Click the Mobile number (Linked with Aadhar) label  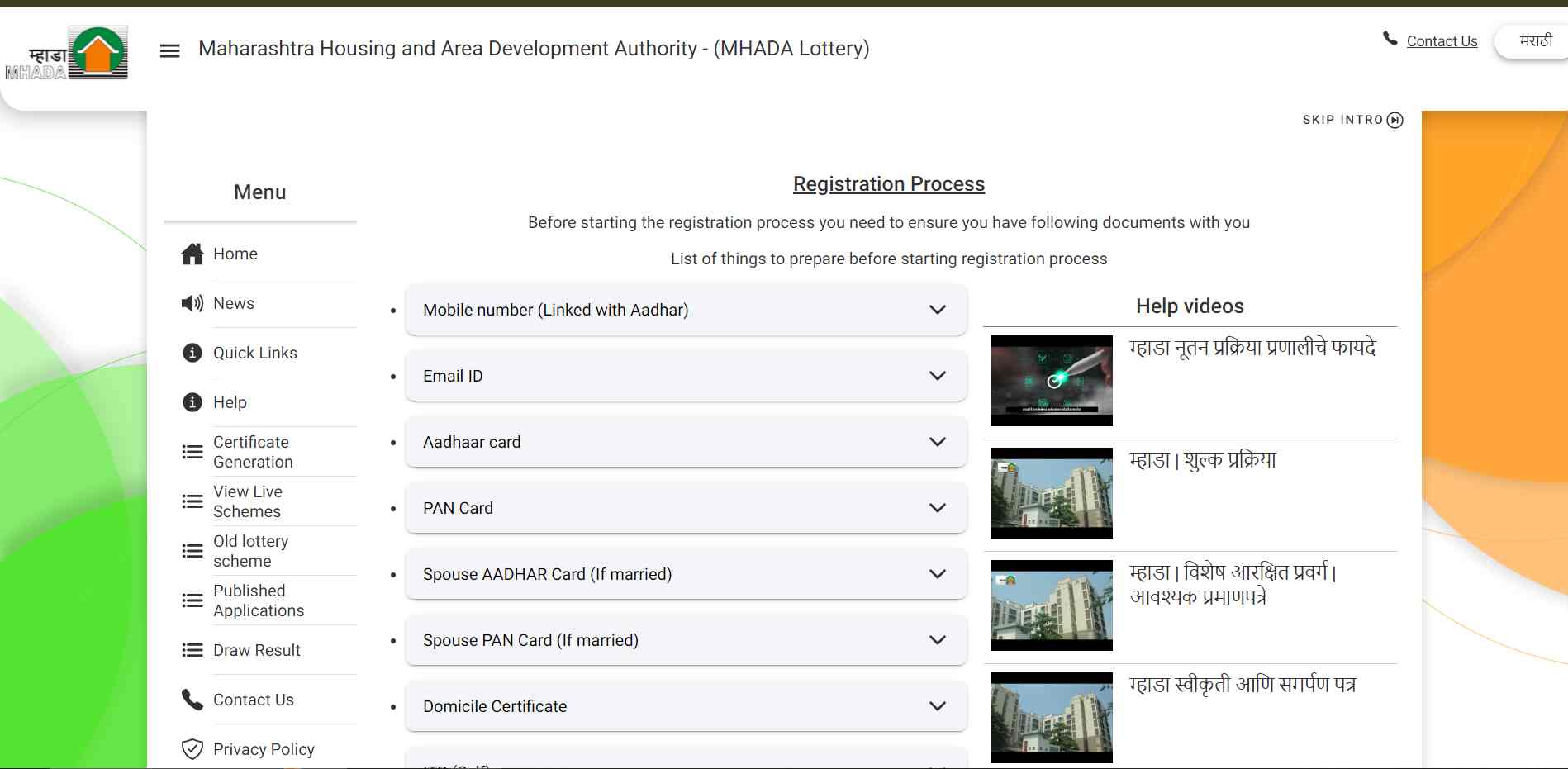click(556, 310)
